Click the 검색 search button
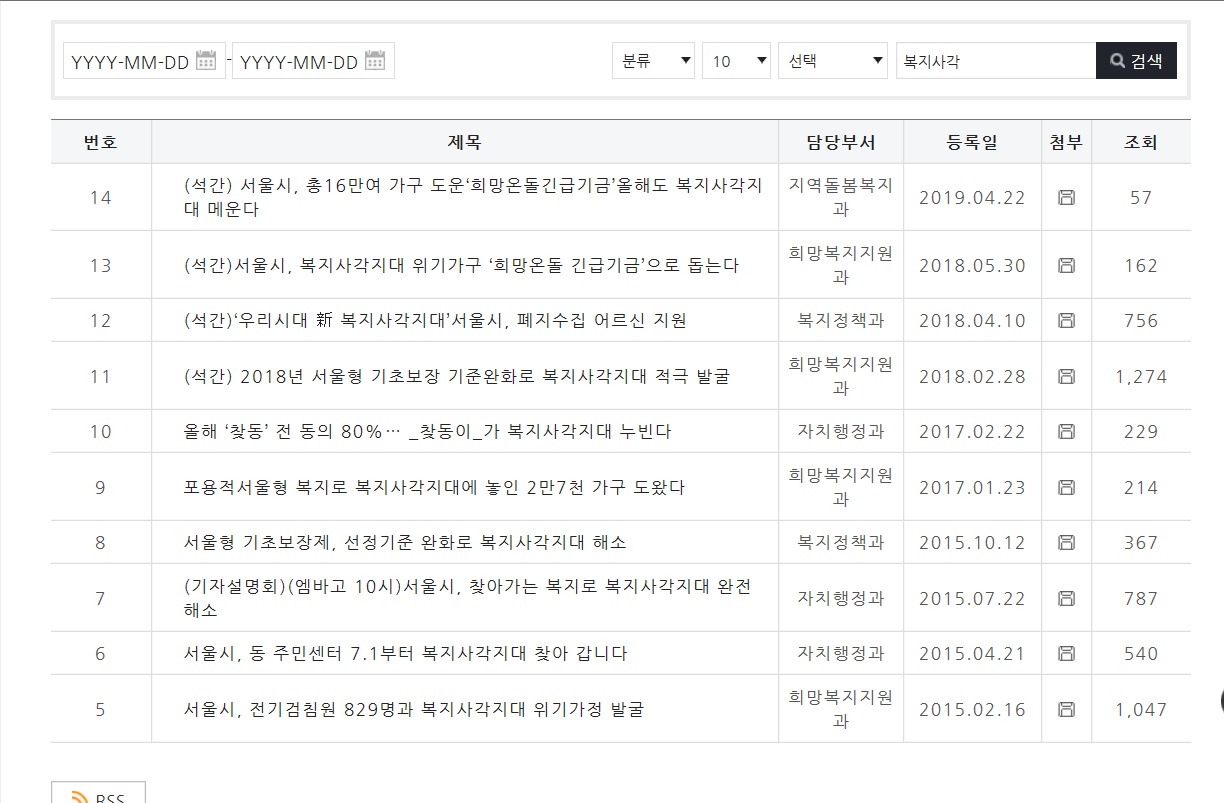The height and width of the screenshot is (803, 1224). coord(1136,61)
